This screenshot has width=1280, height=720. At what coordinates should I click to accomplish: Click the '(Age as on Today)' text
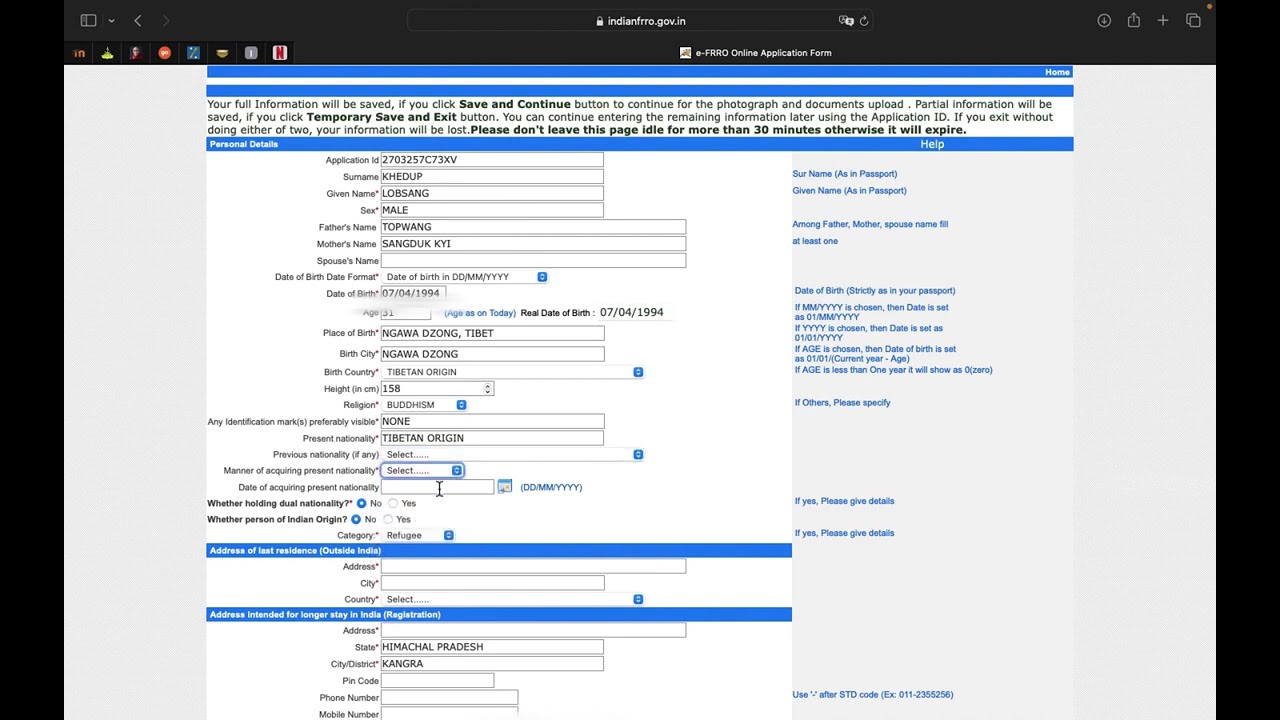tap(480, 313)
